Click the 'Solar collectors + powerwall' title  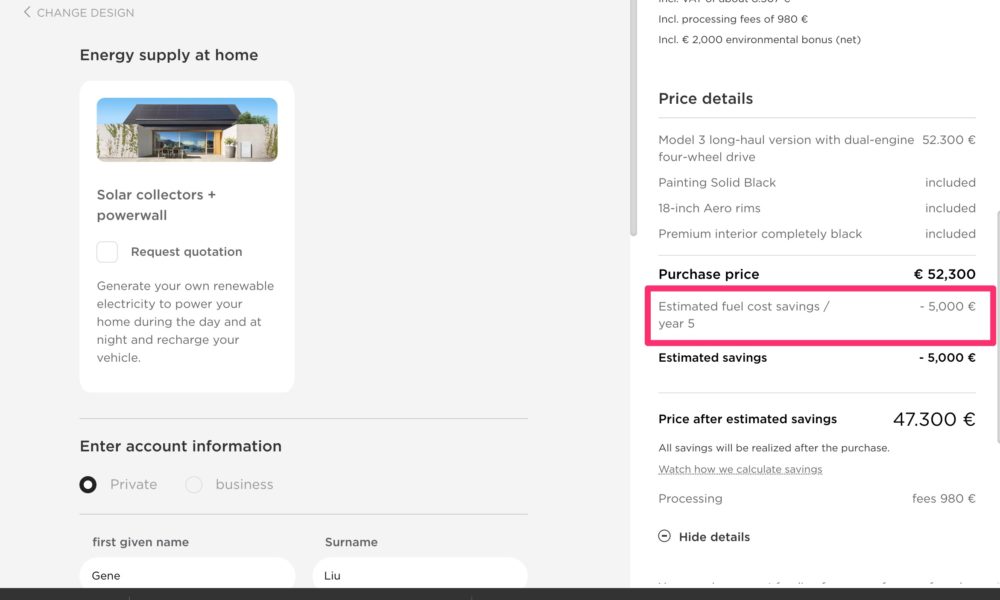coord(156,205)
